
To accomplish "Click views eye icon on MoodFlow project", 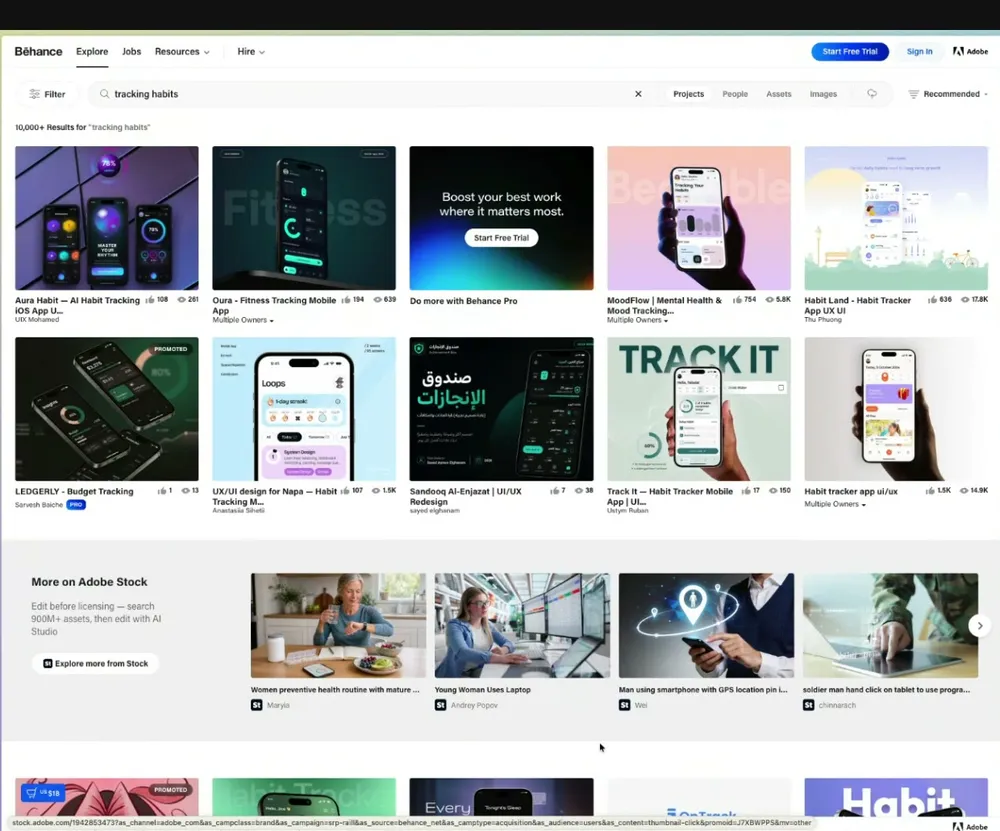I will coord(770,300).
